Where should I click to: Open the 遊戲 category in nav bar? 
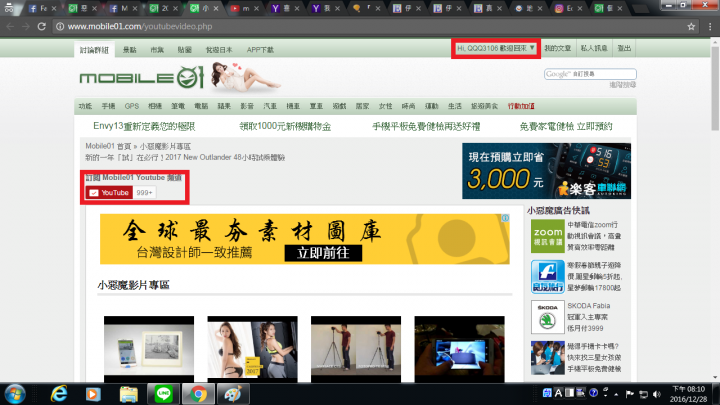tap(339, 106)
